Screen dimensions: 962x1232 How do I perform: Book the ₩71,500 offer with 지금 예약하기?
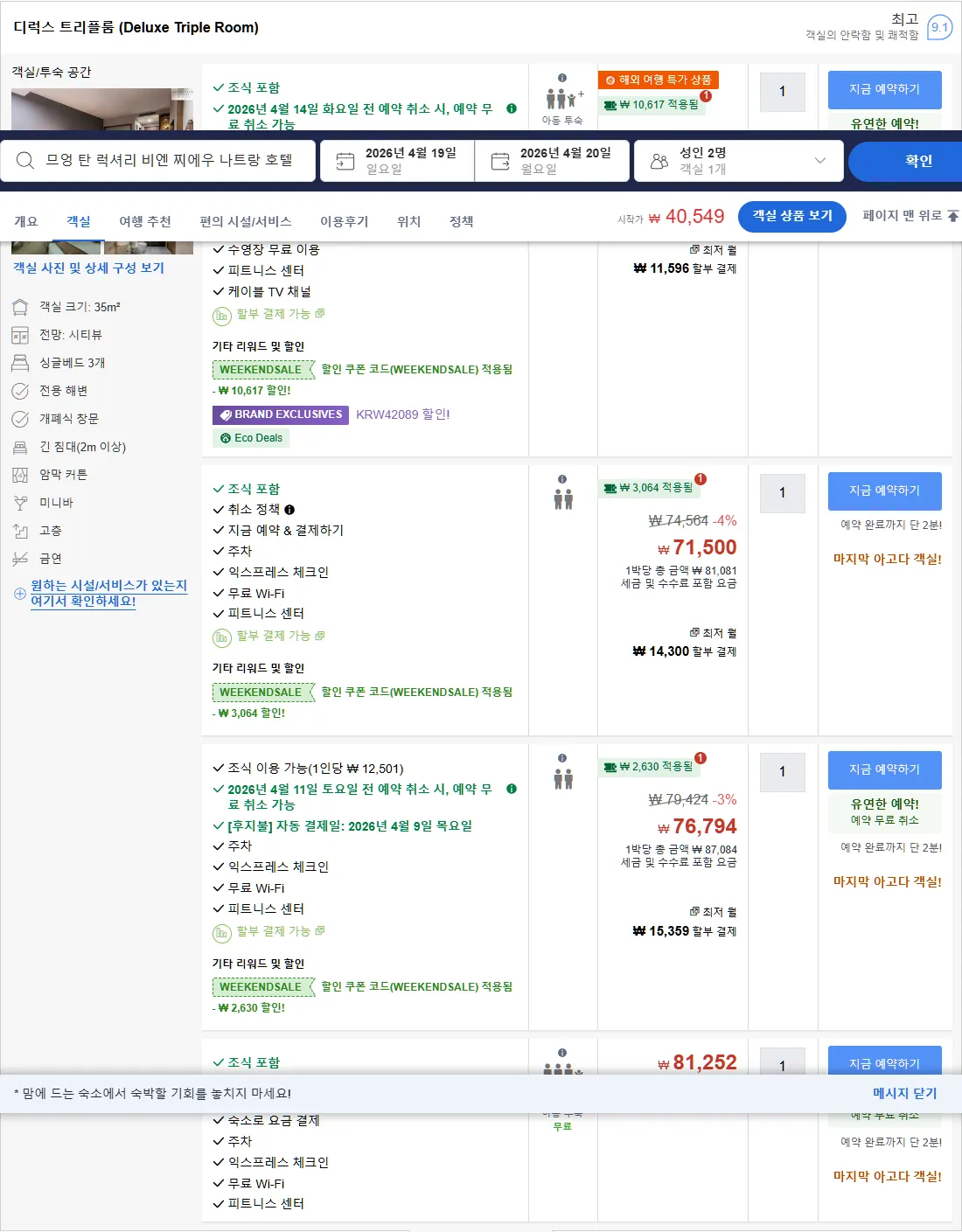pyautogui.click(x=885, y=491)
